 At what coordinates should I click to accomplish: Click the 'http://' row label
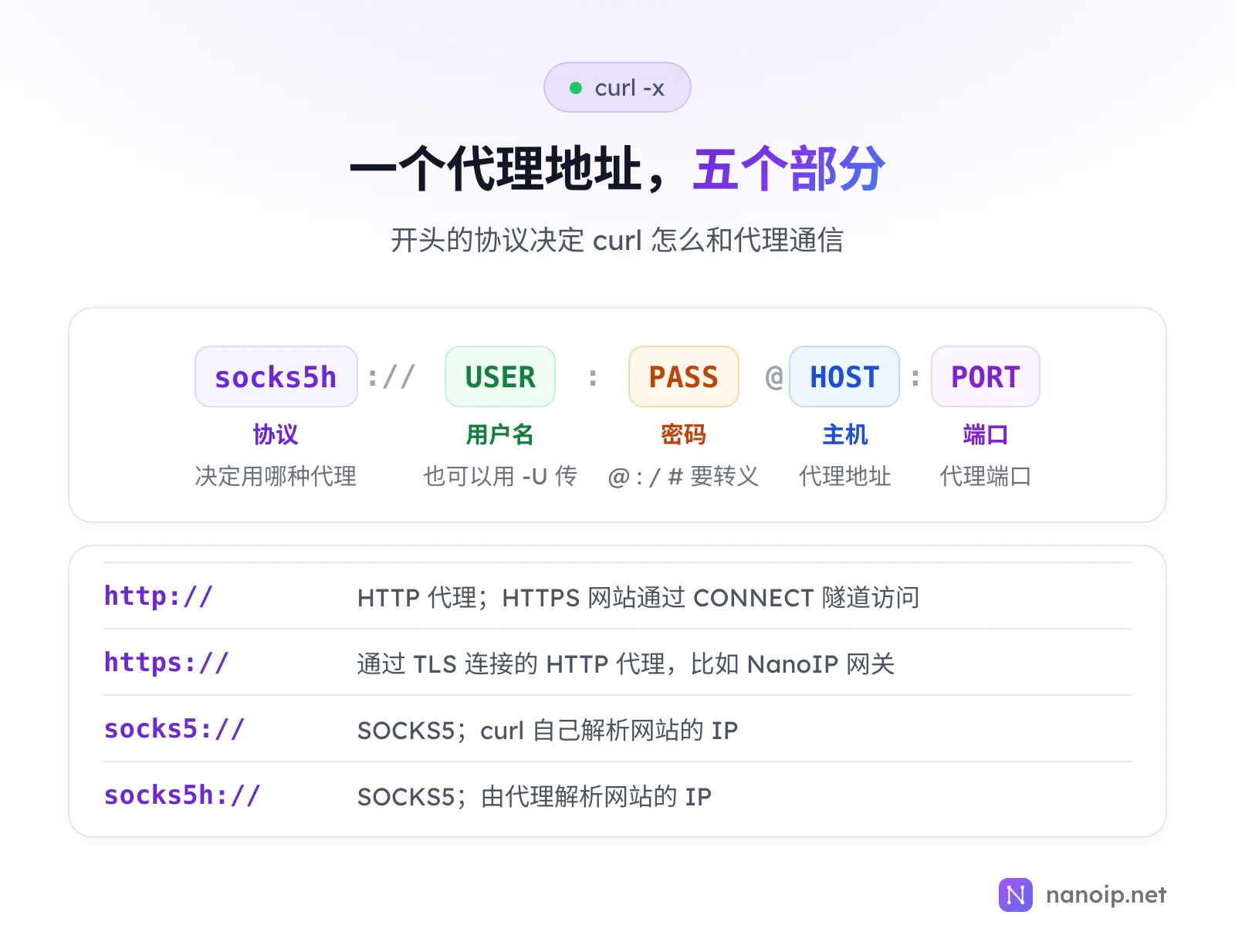(158, 596)
